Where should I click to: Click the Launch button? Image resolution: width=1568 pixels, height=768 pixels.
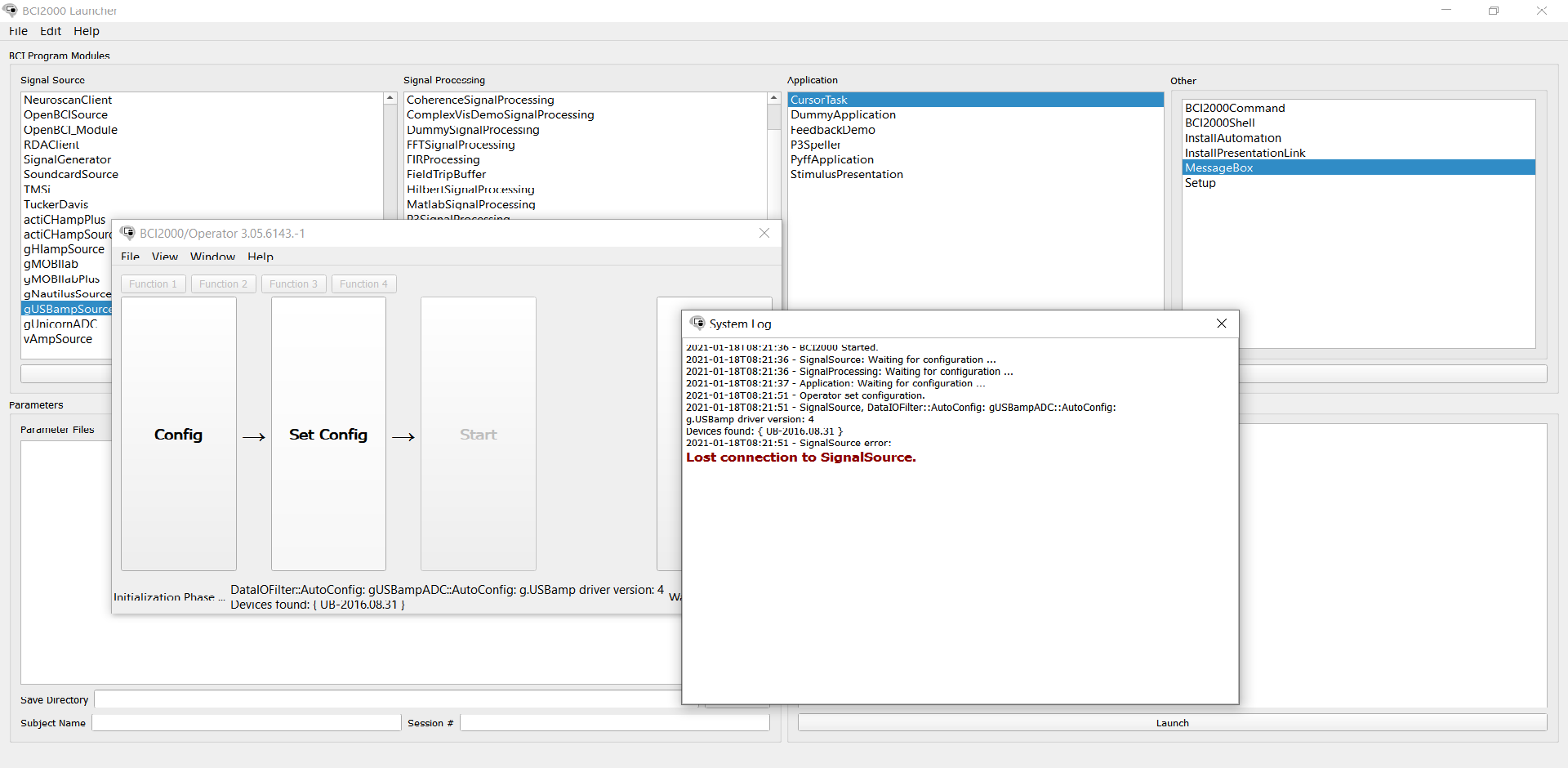coord(1172,723)
